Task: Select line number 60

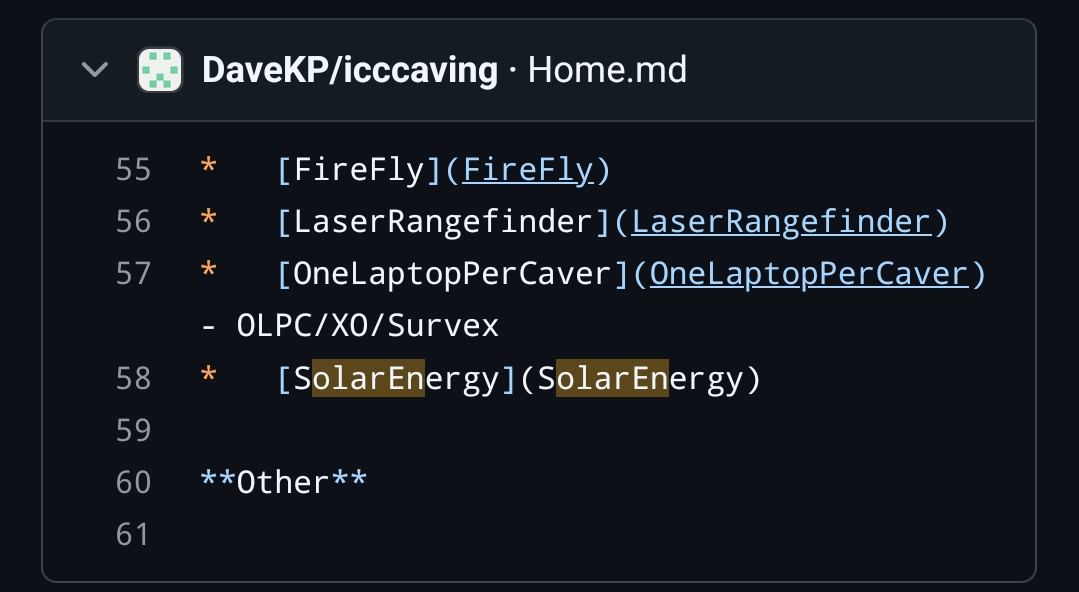Action: [133, 483]
